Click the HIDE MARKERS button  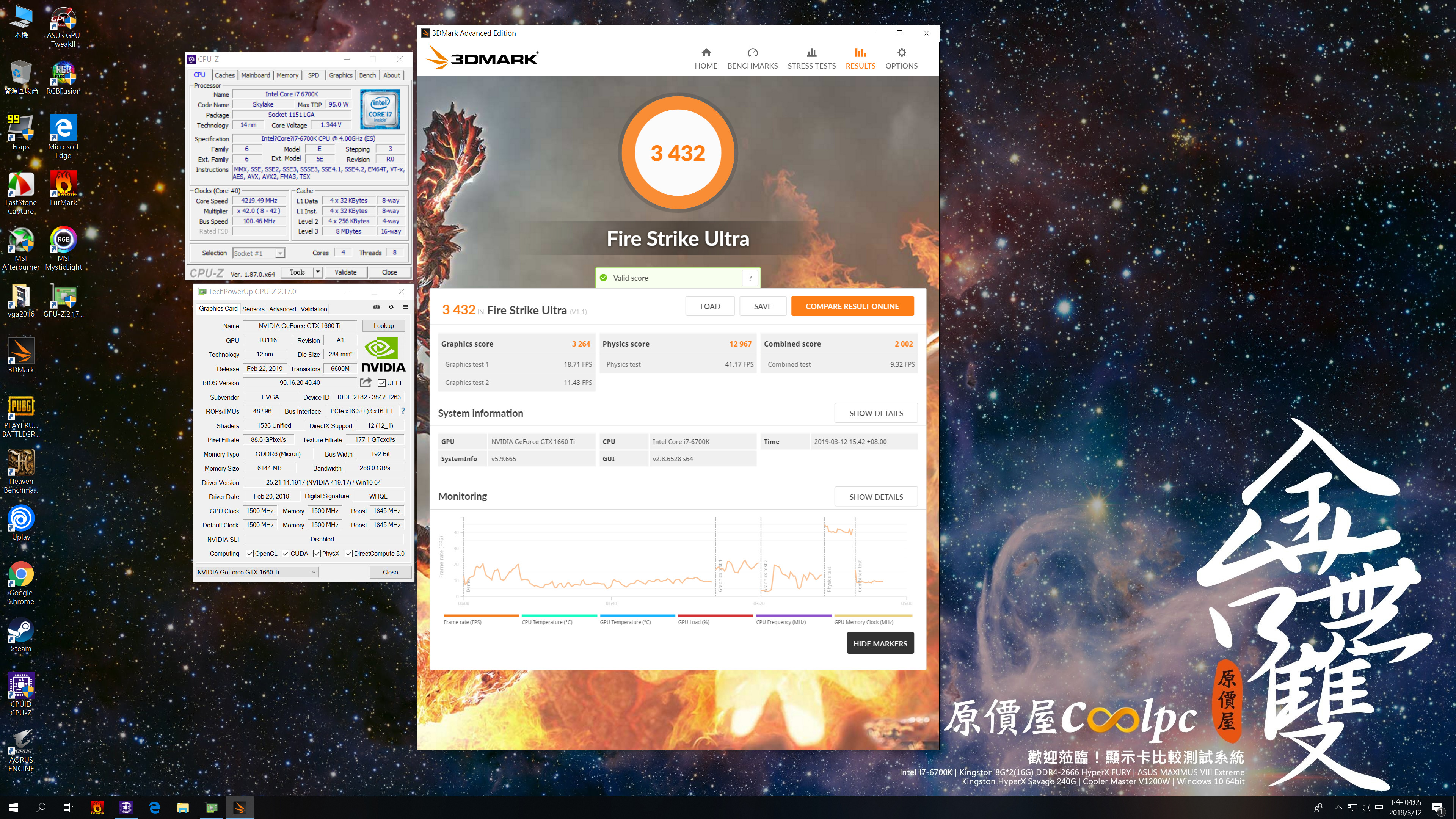[880, 643]
